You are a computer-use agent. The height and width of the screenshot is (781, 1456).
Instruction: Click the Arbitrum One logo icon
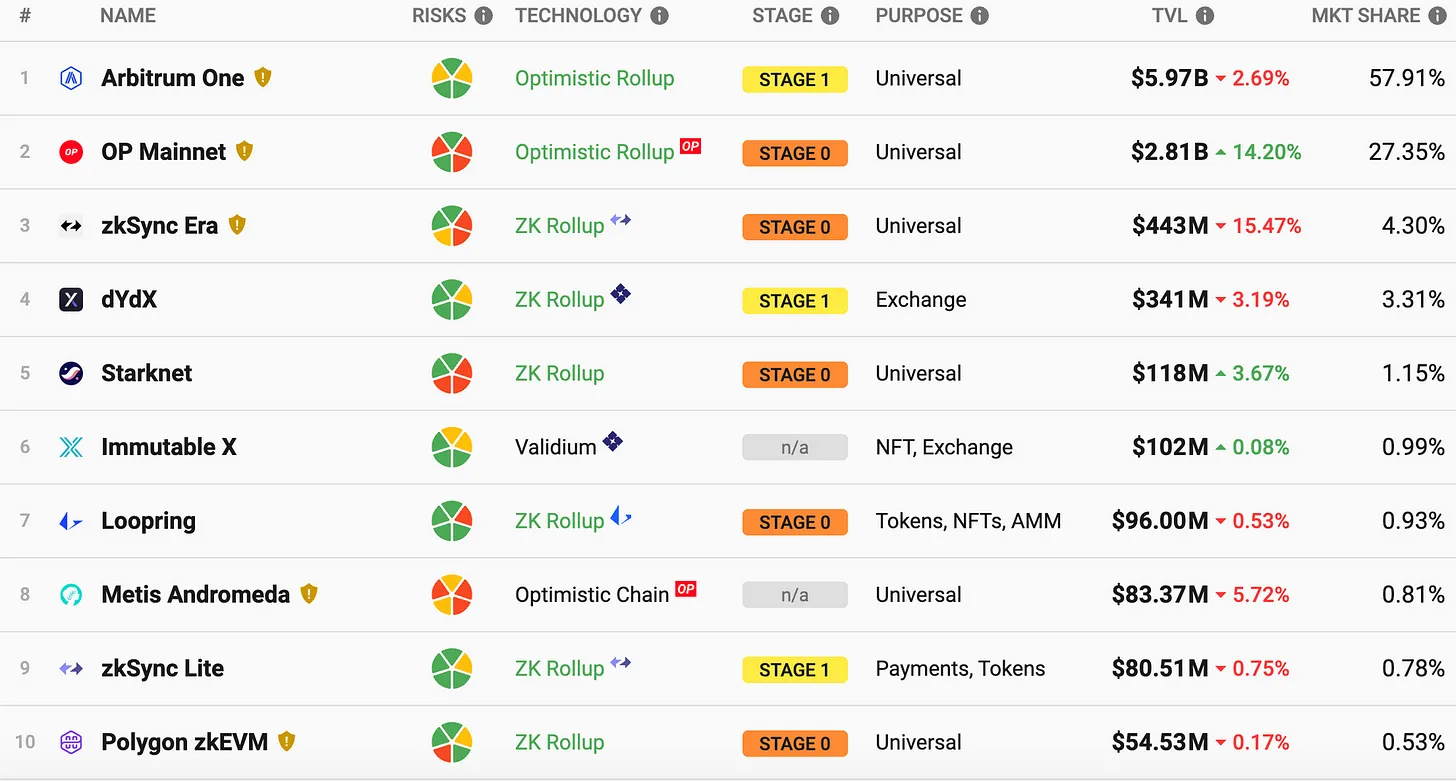point(71,79)
